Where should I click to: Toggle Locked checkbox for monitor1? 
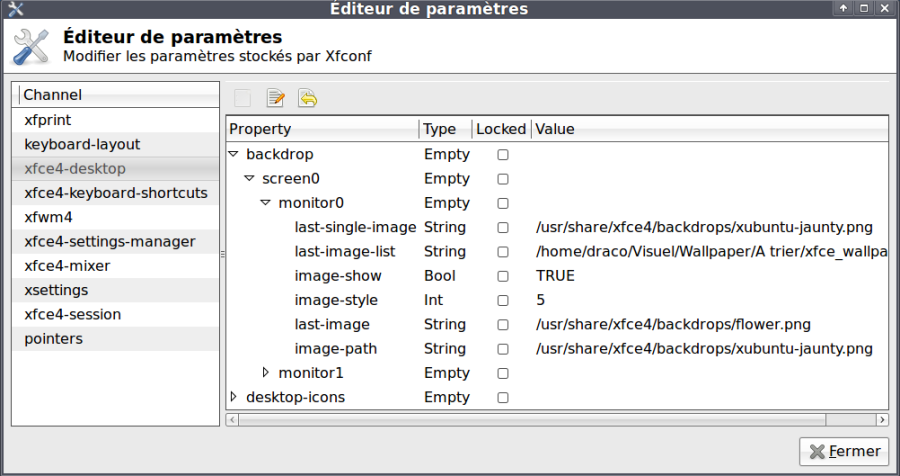click(503, 373)
